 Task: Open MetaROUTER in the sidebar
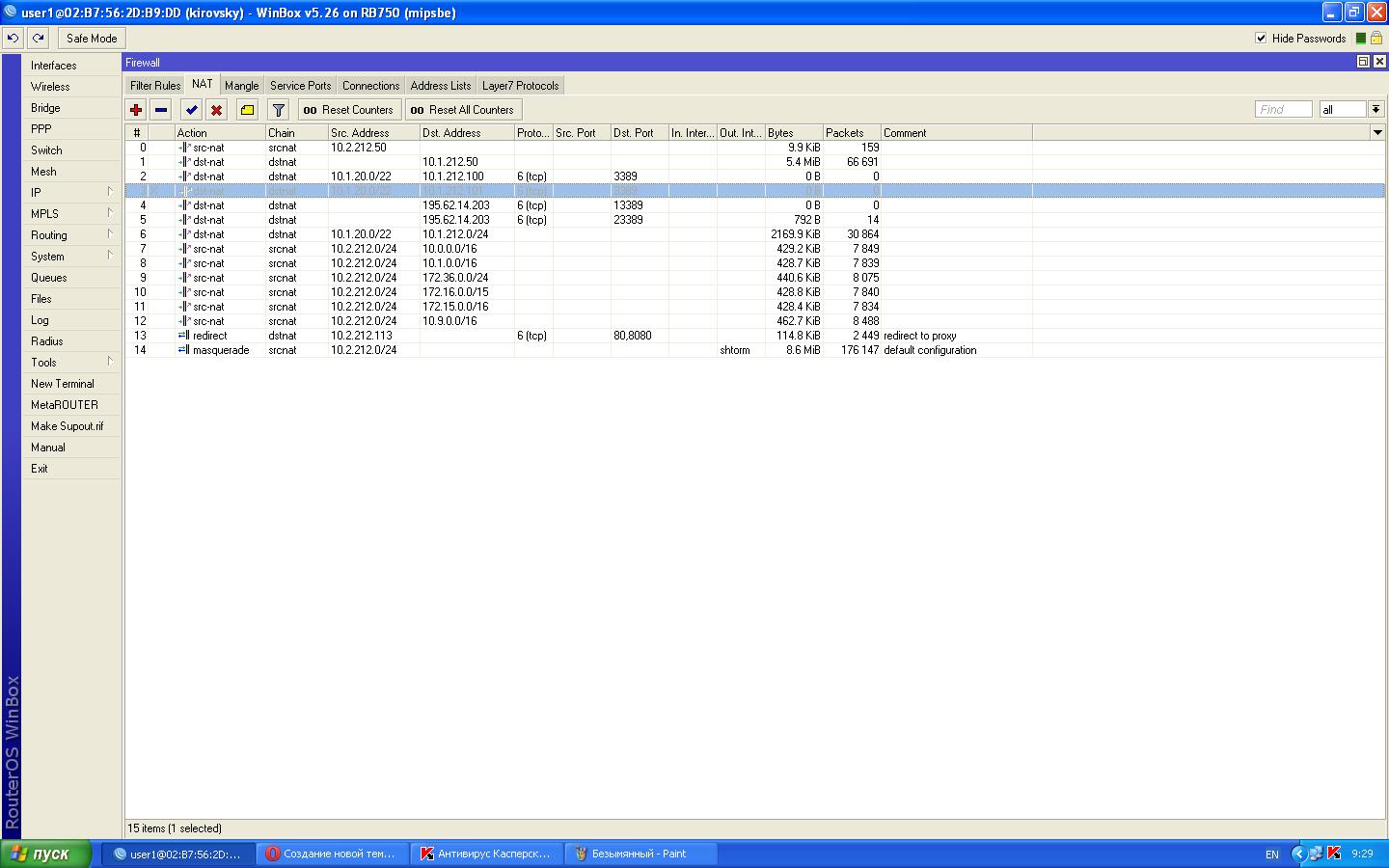click(72, 405)
